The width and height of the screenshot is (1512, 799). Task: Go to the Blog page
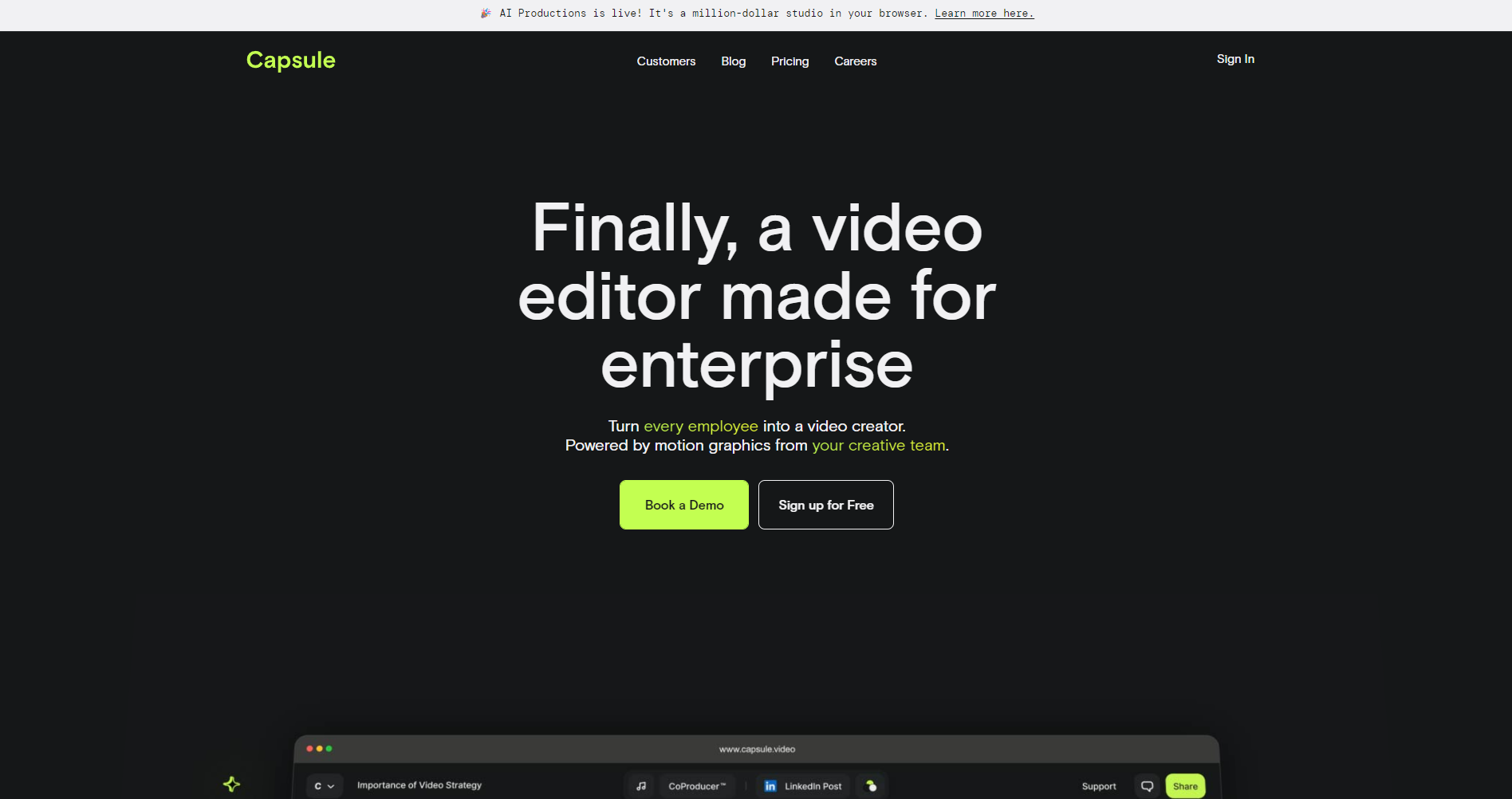click(733, 61)
